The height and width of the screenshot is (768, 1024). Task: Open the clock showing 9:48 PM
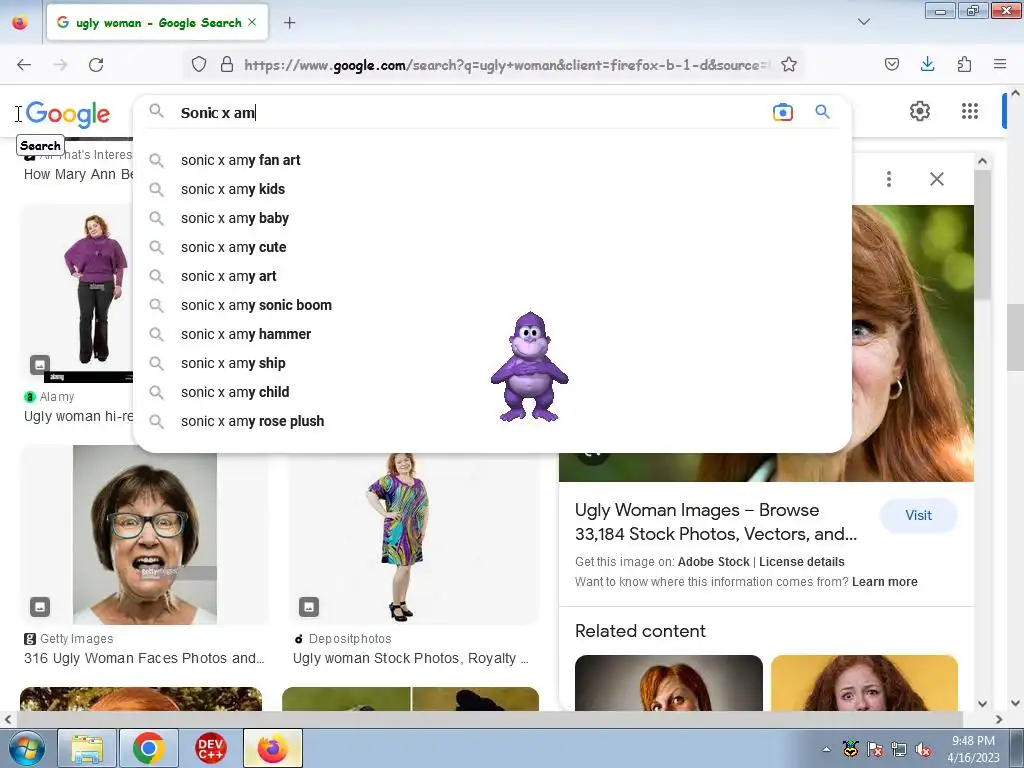coord(973,749)
